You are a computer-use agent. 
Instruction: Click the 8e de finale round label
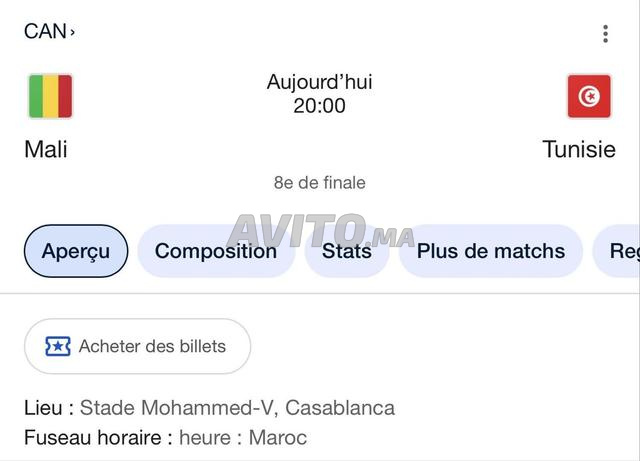[319, 183]
